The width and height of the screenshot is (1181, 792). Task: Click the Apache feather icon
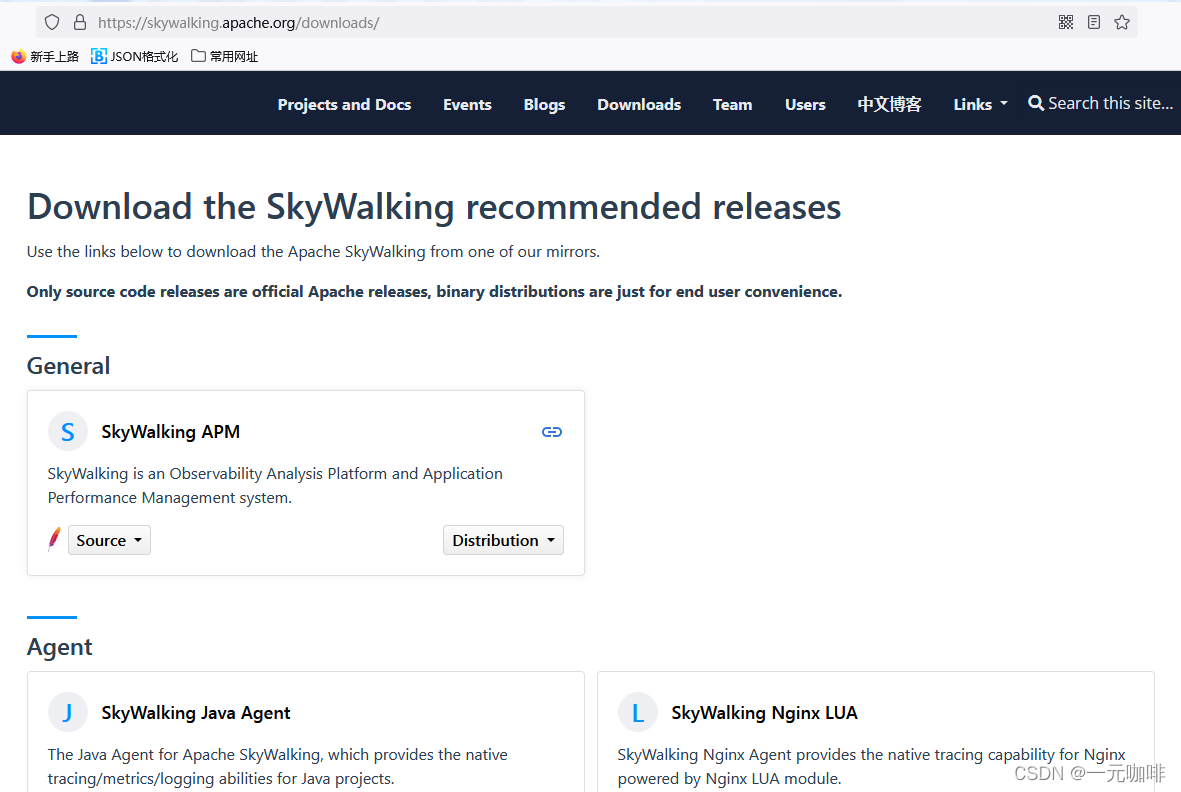click(x=54, y=539)
